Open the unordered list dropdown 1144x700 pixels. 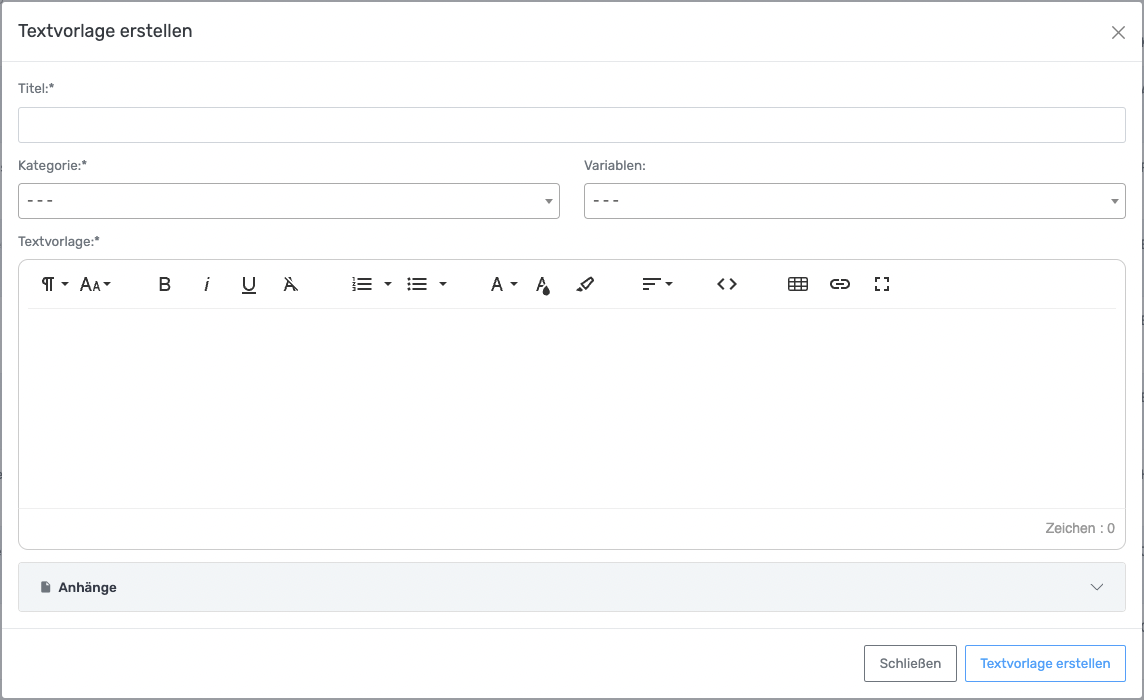coord(427,285)
